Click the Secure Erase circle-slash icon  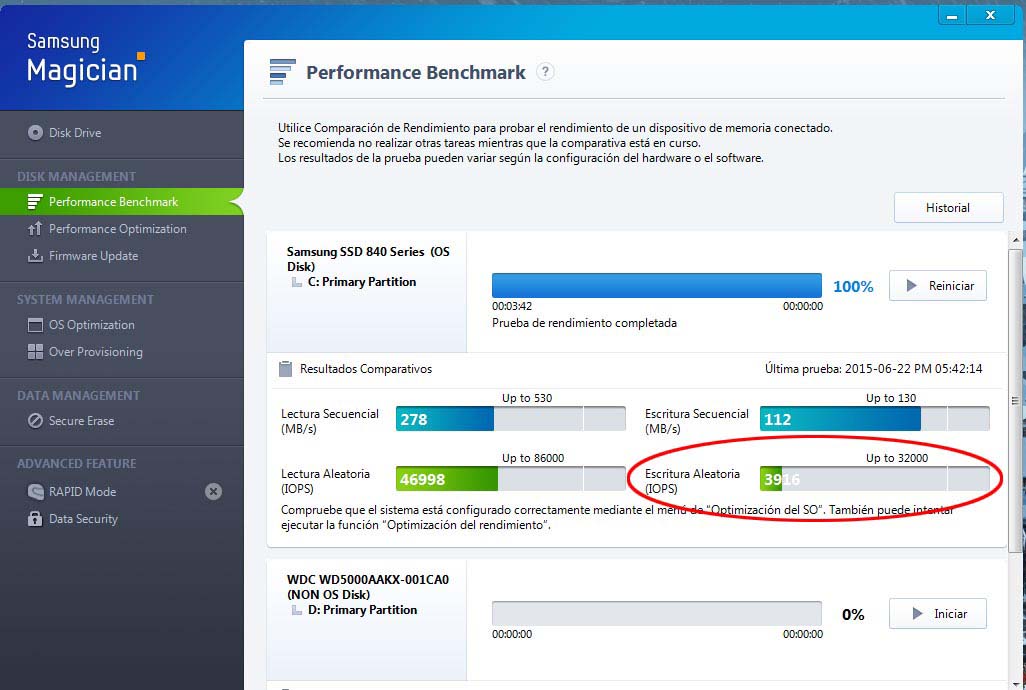click(x=35, y=421)
